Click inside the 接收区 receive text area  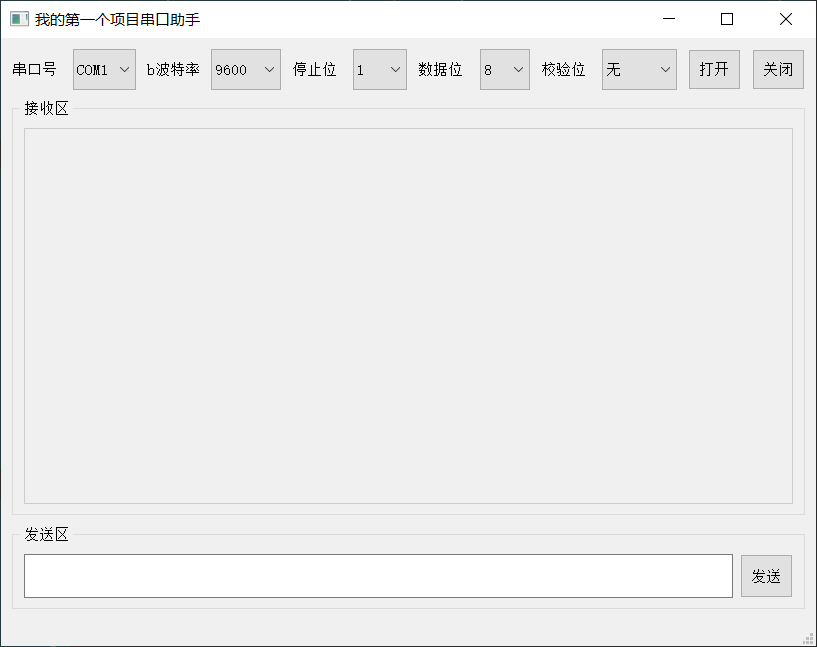pos(408,316)
